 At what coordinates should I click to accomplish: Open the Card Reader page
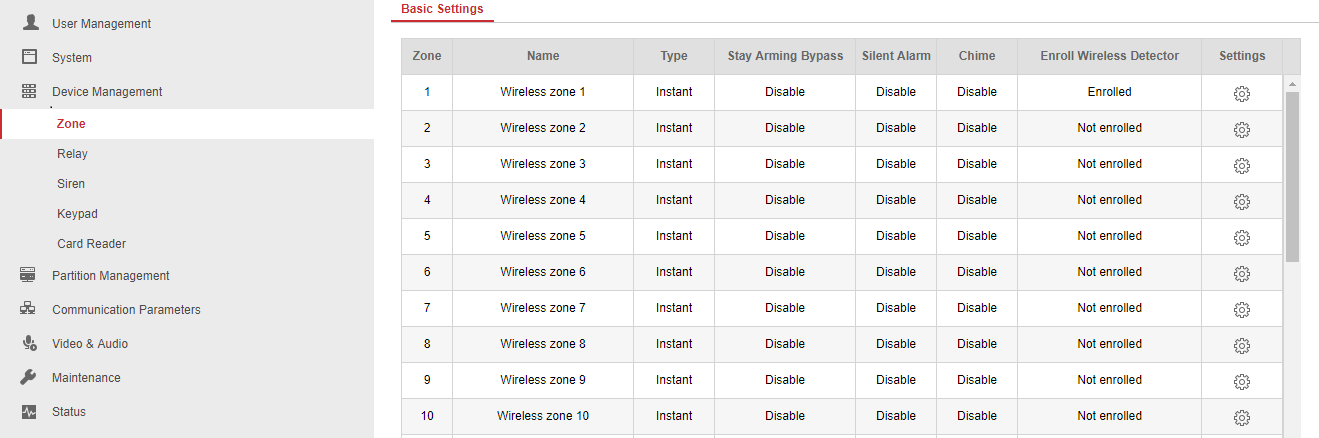click(91, 244)
